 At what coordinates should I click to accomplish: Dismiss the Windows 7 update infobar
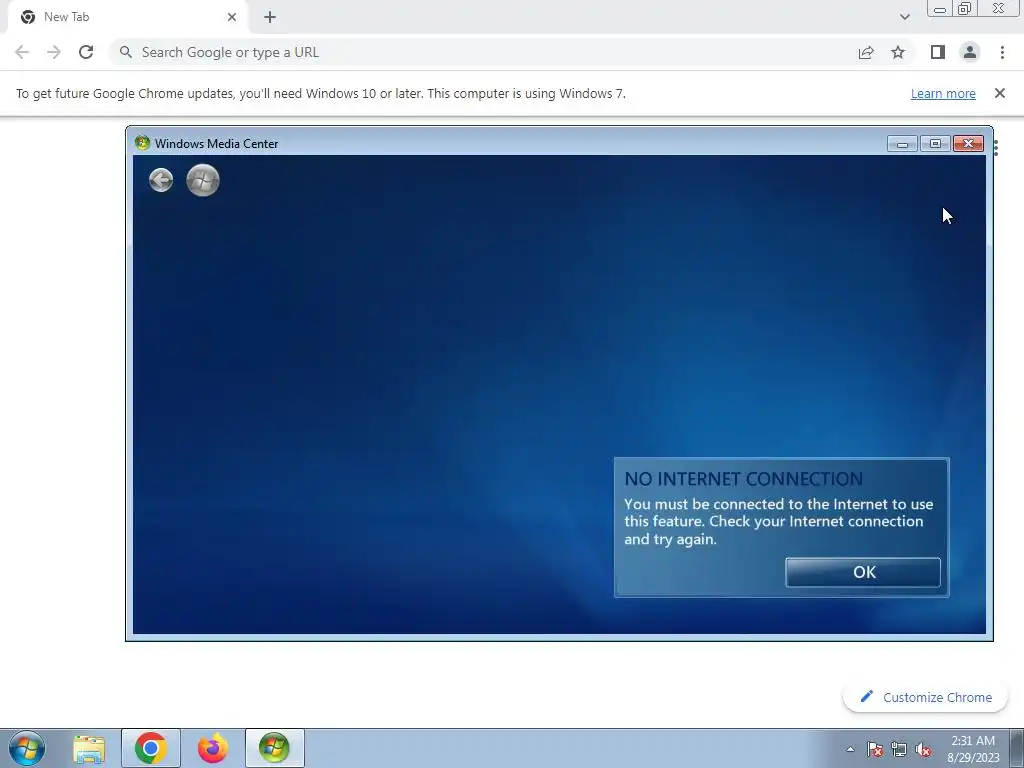pyautogui.click(x=999, y=93)
